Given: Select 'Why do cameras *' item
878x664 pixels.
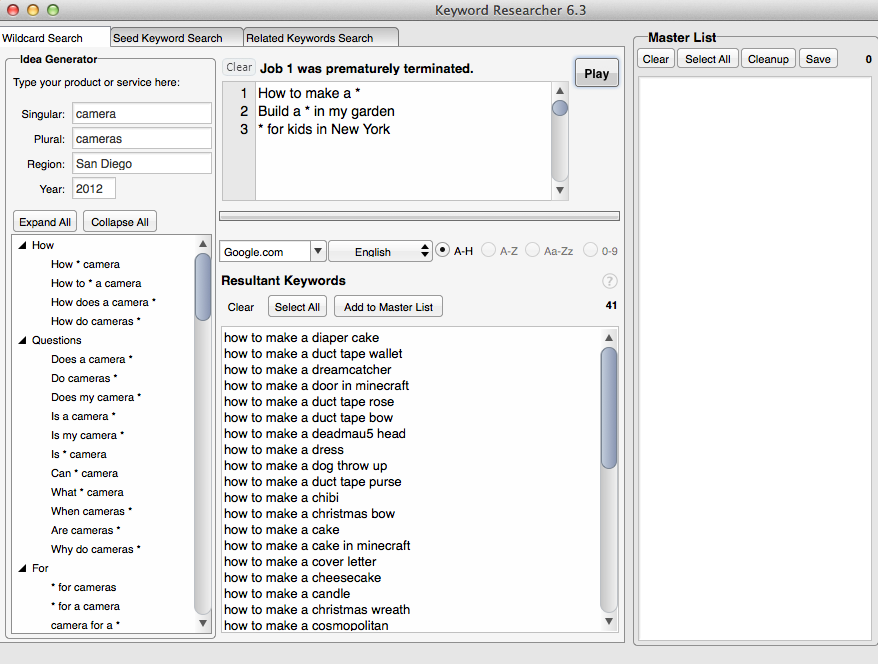Looking at the screenshot, I should pos(95,550).
